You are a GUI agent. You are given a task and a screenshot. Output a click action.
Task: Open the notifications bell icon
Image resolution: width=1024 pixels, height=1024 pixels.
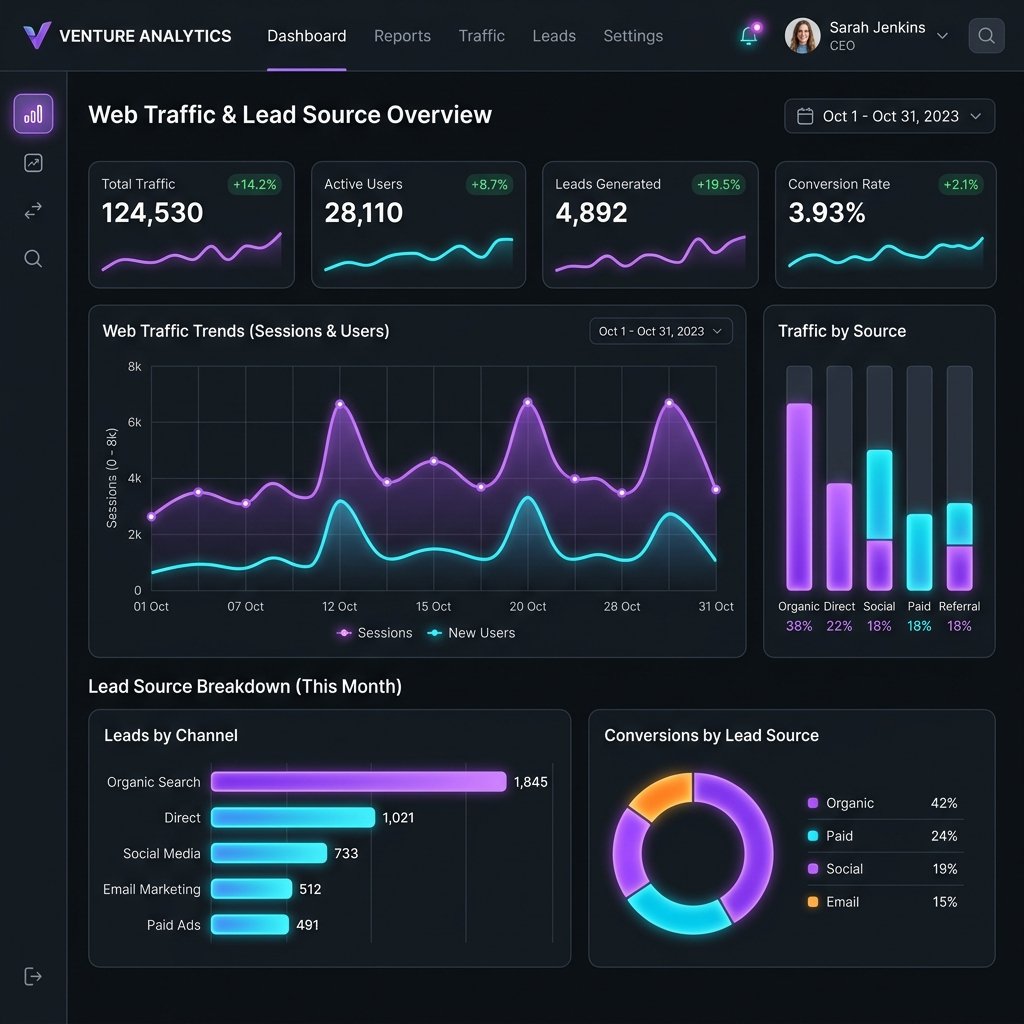[750, 33]
